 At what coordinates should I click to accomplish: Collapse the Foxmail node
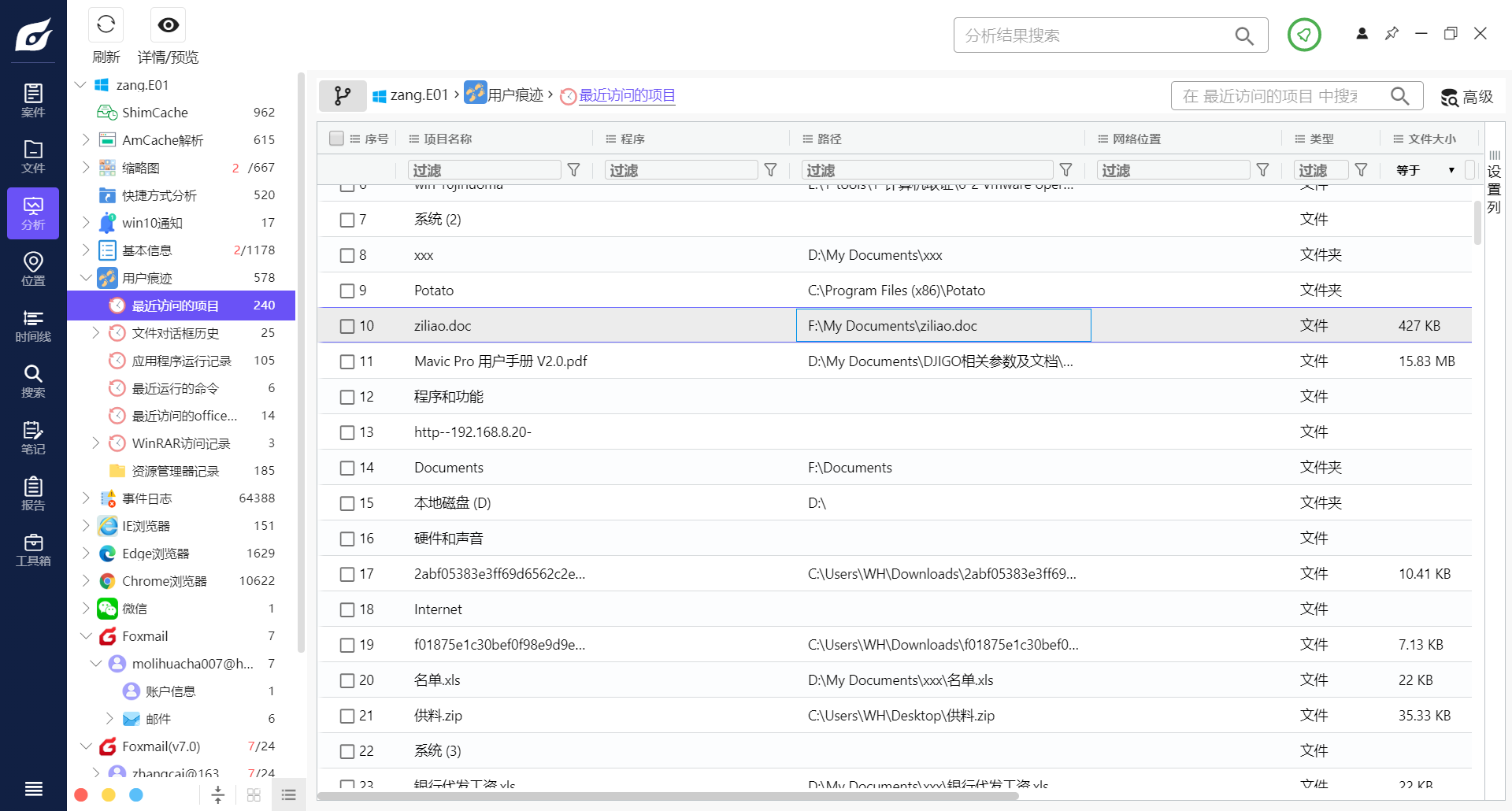86,635
